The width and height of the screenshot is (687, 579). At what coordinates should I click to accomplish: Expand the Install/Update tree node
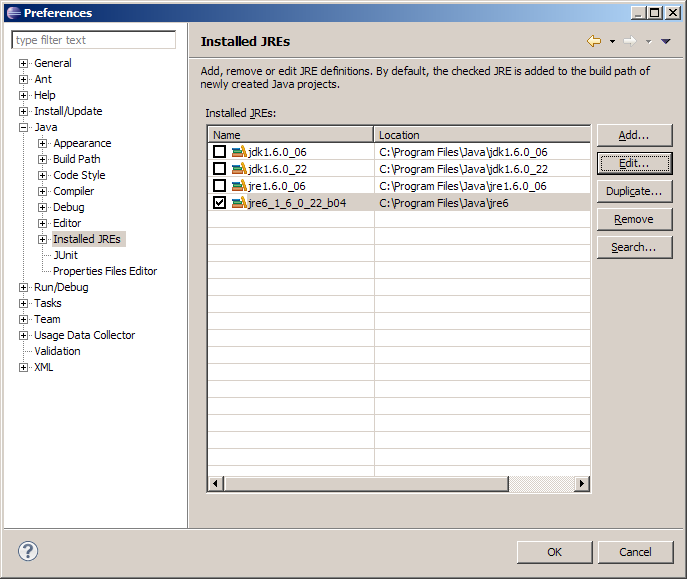coord(23,112)
